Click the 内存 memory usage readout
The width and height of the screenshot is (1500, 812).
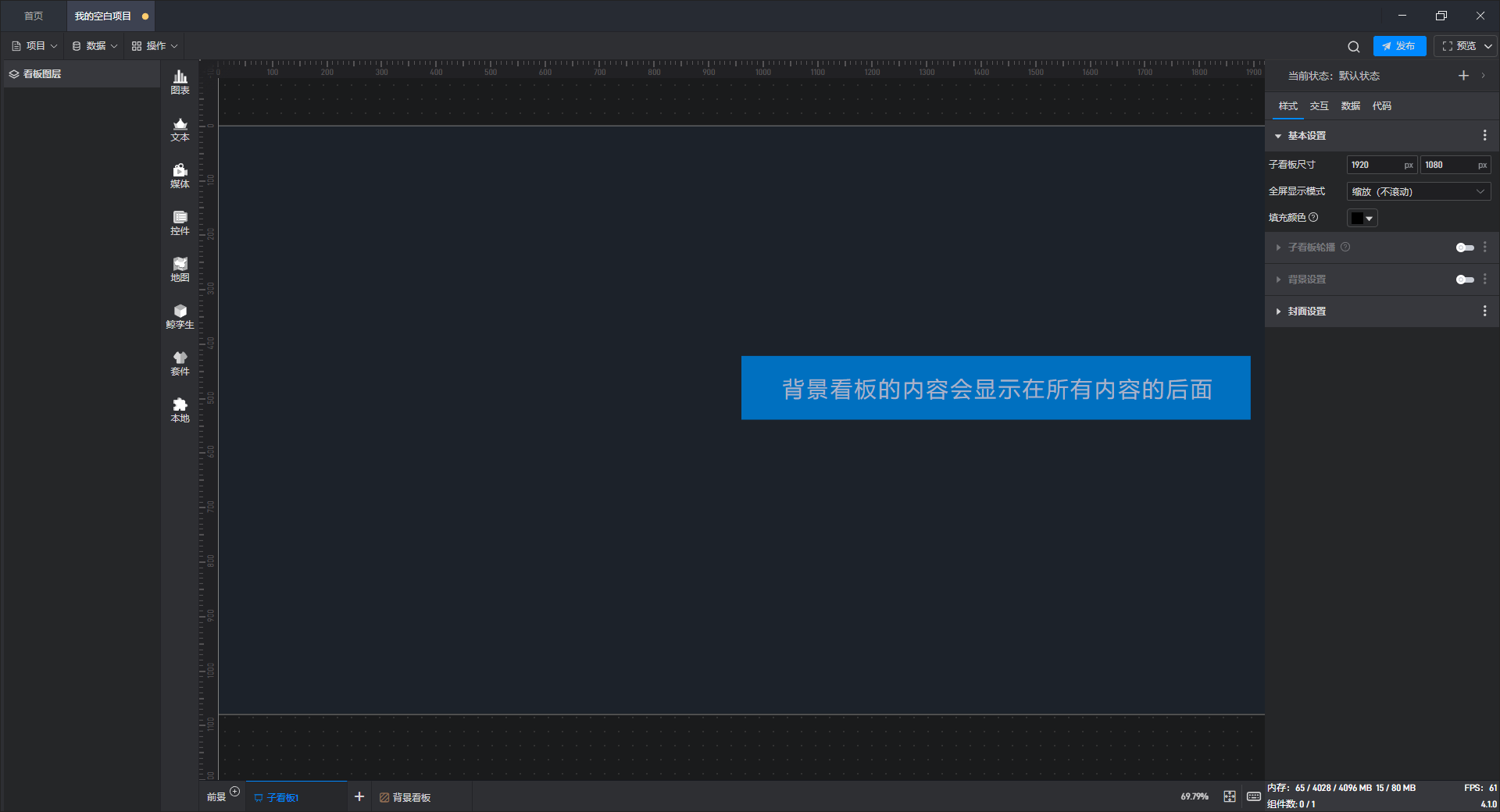coord(1341,788)
